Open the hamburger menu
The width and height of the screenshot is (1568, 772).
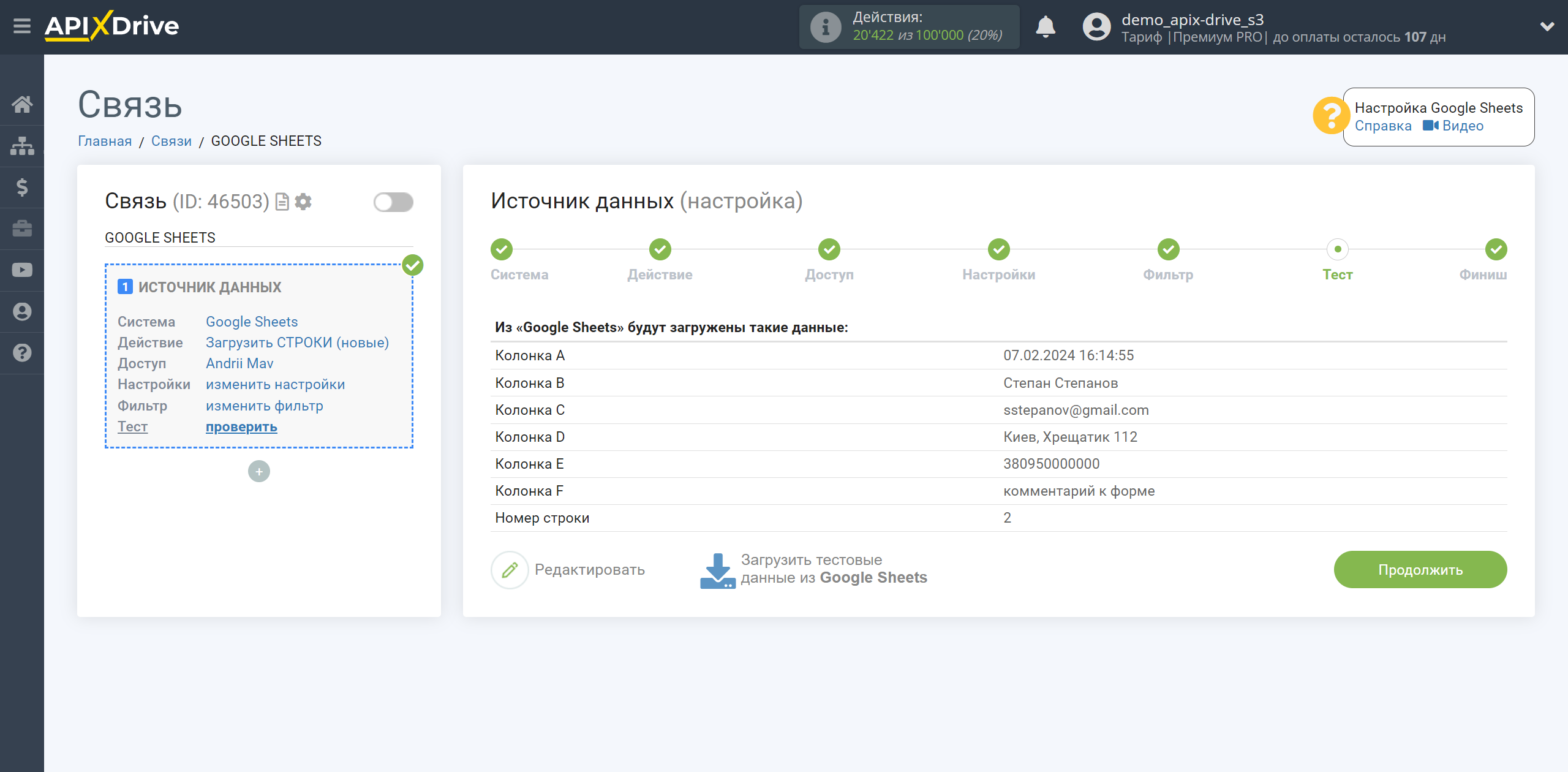22,26
